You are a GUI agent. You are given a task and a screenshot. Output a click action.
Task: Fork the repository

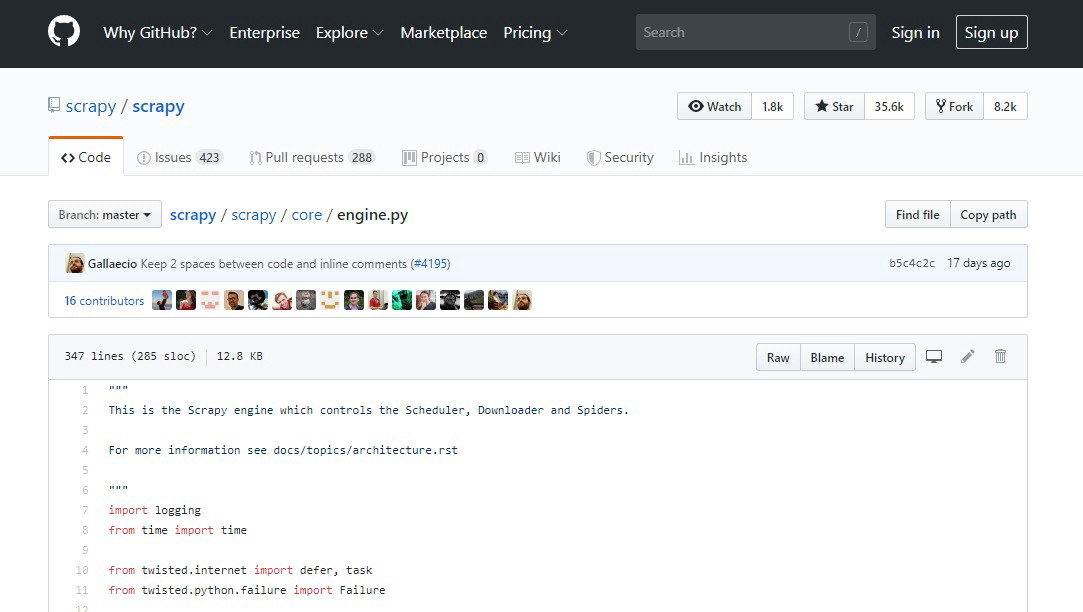coord(954,106)
